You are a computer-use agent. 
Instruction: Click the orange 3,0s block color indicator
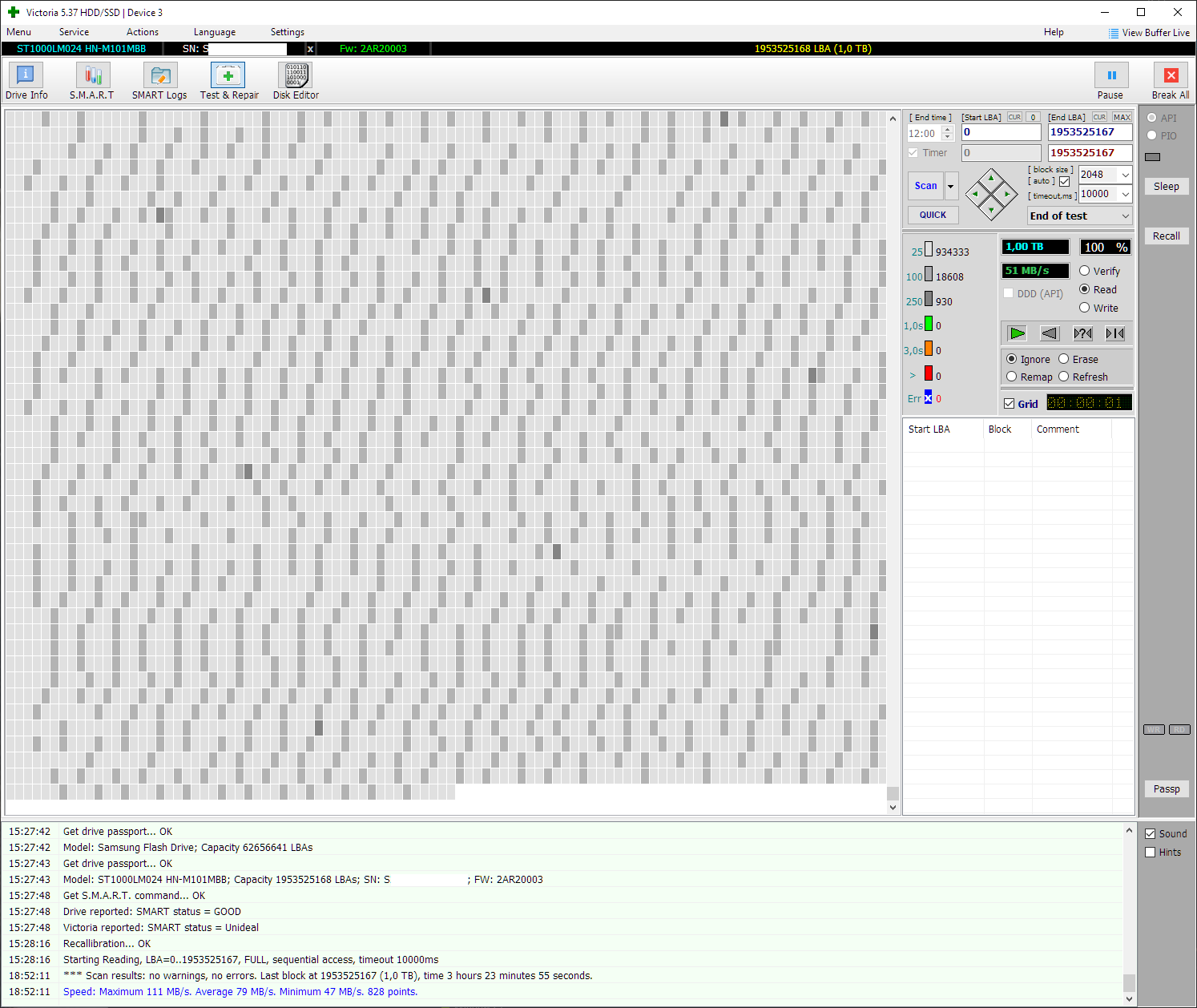click(x=929, y=349)
